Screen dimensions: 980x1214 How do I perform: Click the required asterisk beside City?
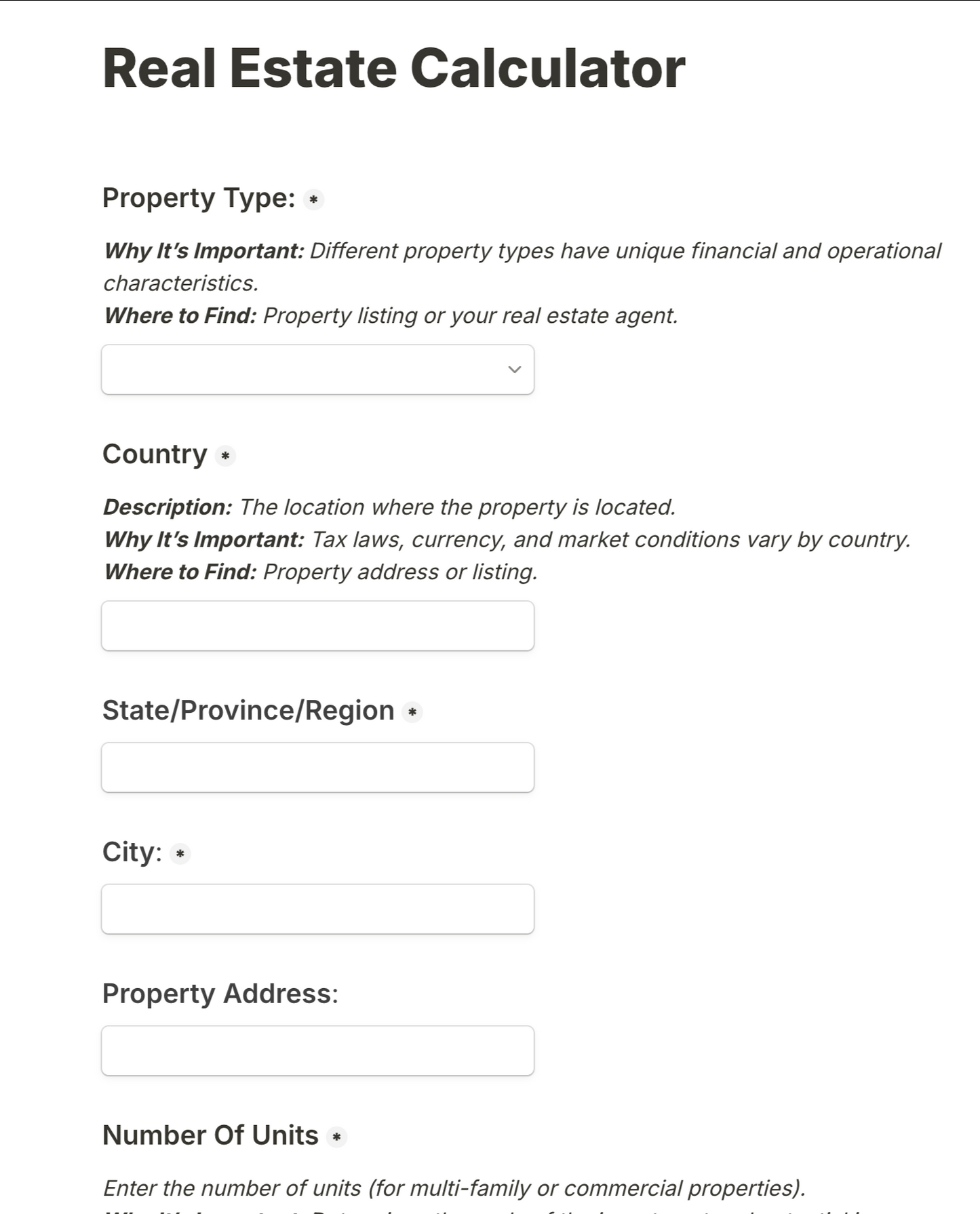click(179, 854)
